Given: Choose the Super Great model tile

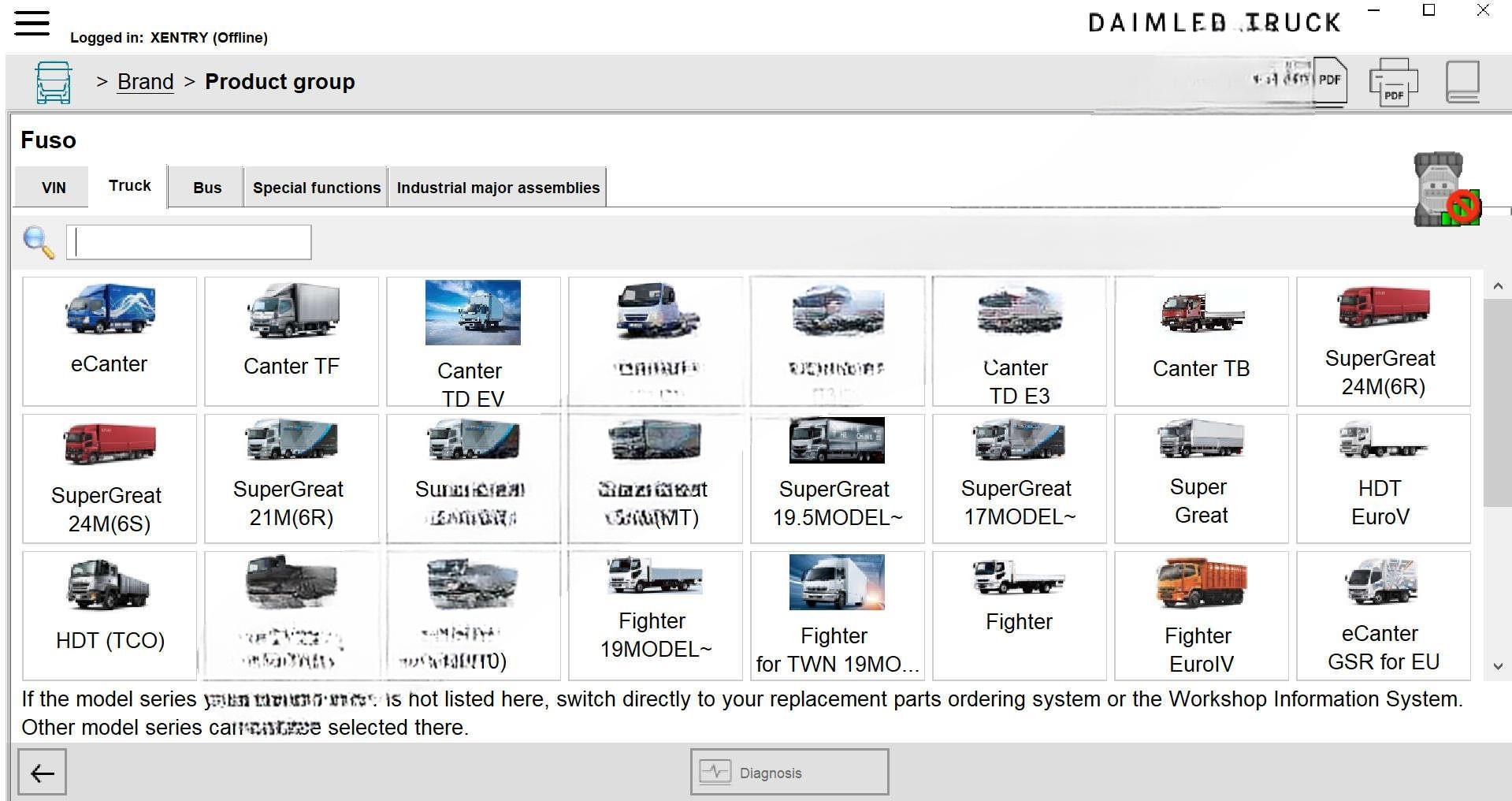Looking at the screenshot, I should (x=1202, y=479).
